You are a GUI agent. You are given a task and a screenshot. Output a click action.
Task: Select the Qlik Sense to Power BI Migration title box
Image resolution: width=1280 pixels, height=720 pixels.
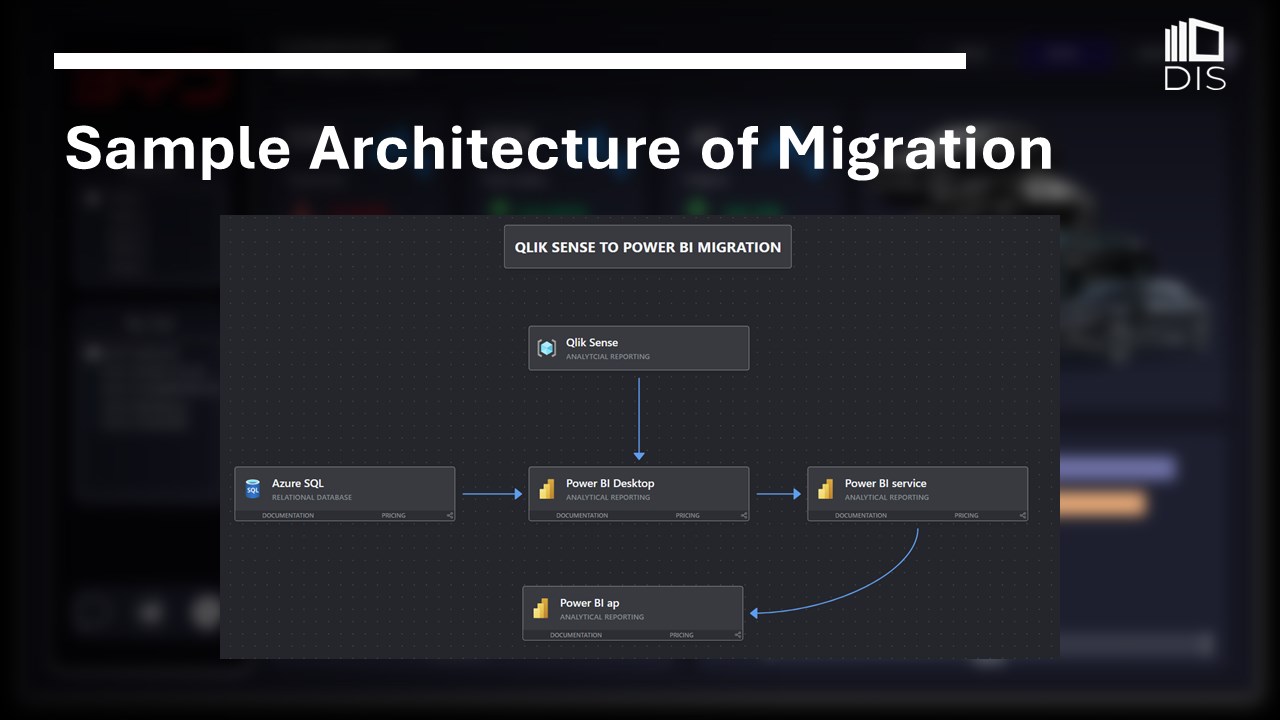648,247
